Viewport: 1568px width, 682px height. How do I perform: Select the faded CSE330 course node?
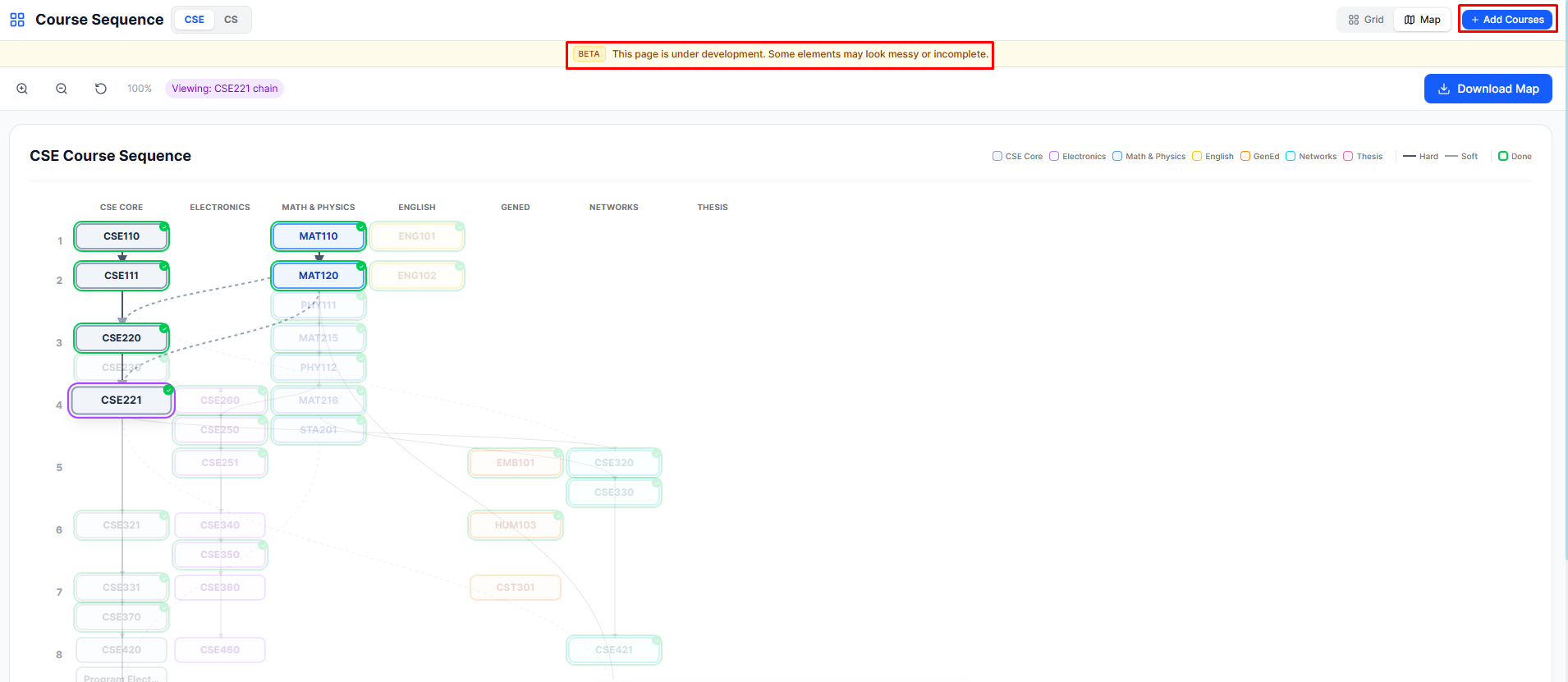coord(614,492)
